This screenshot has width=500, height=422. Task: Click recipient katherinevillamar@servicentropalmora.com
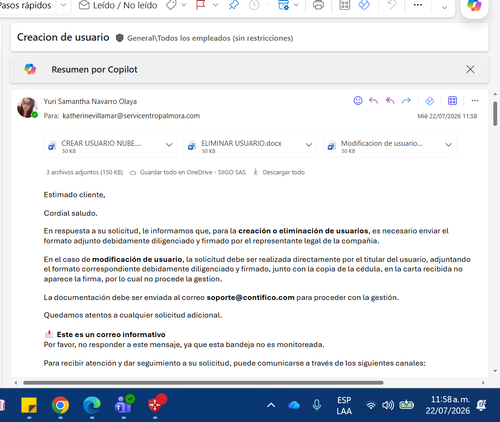tap(131, 116)
